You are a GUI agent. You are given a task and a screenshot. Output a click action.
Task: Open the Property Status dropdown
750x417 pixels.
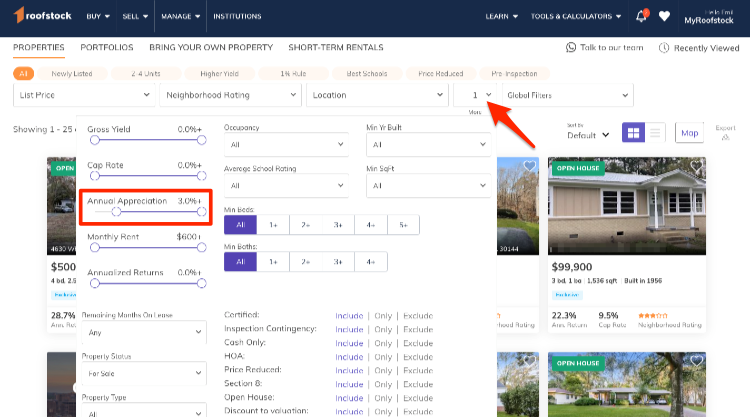pos(144,373)
